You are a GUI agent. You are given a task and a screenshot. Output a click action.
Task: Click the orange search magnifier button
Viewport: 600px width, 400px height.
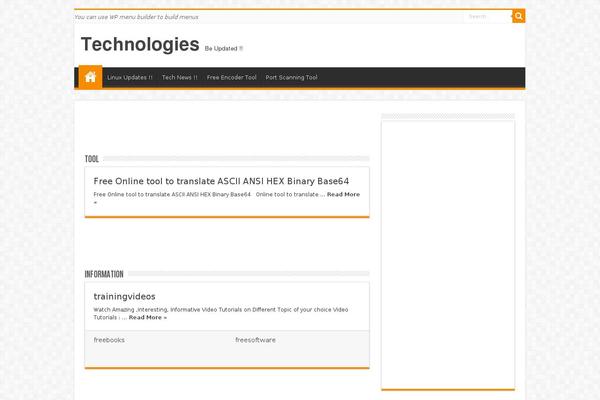click(518, 16)
